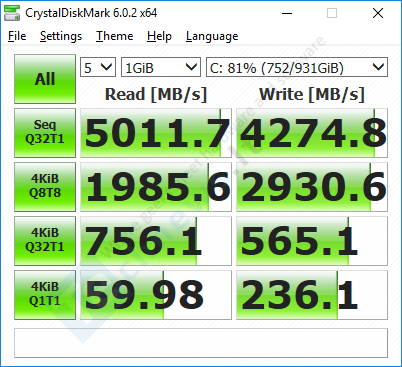This screenshot has height=367, width=402.
Task: Close the CrystalDiskMark window
Action: pyautogui.click(x=378, y=13)
